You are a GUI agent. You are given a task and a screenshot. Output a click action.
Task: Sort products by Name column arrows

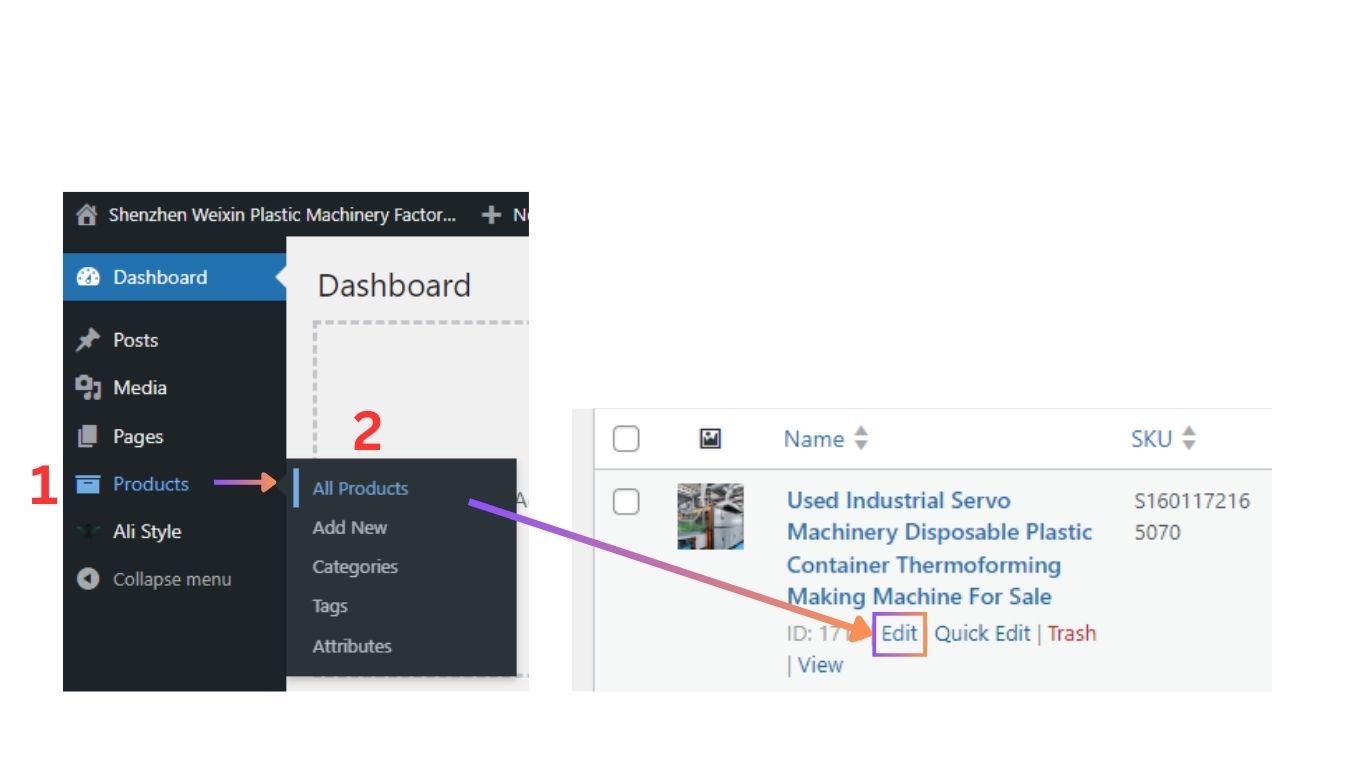coord(860,439)
